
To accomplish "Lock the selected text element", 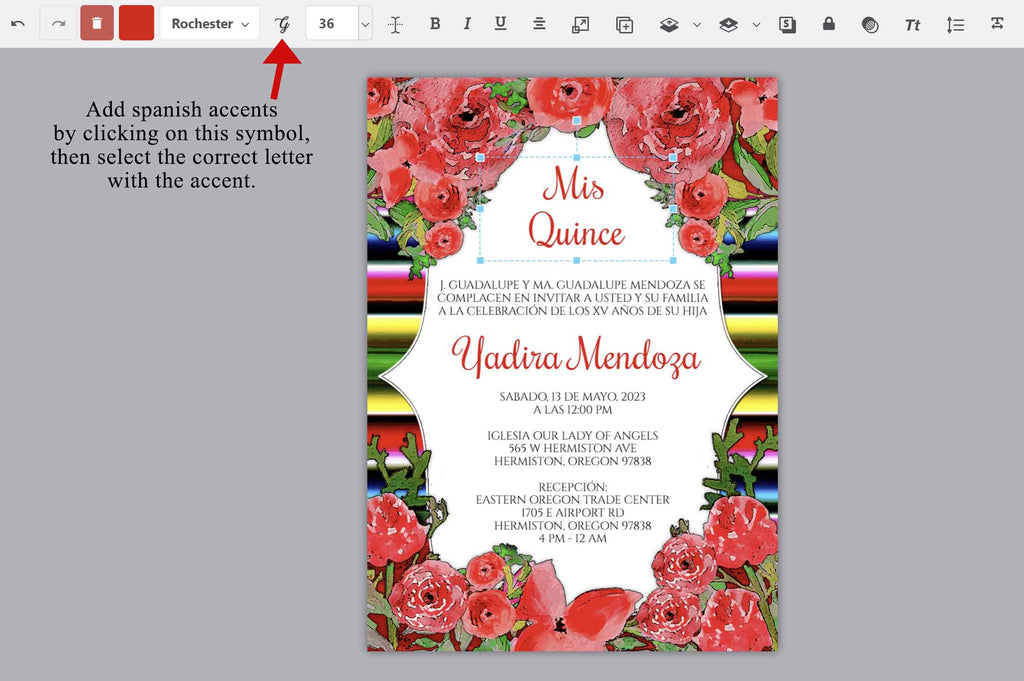I will coord(828,22).
